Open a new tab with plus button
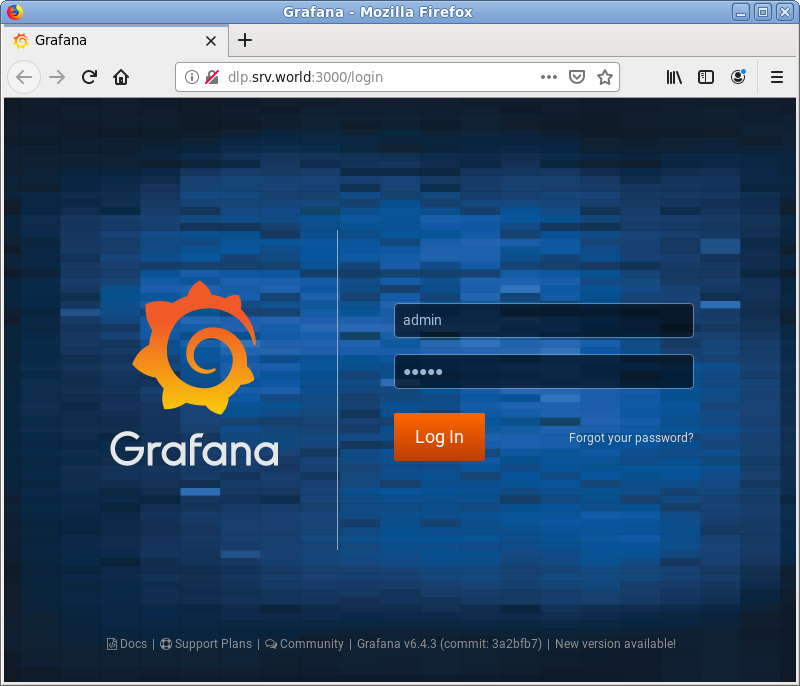This screenshot has width=800, height=686. coord(245,40)
